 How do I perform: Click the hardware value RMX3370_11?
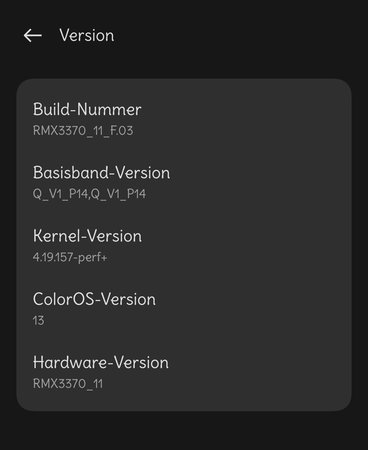tap(68, 384)
